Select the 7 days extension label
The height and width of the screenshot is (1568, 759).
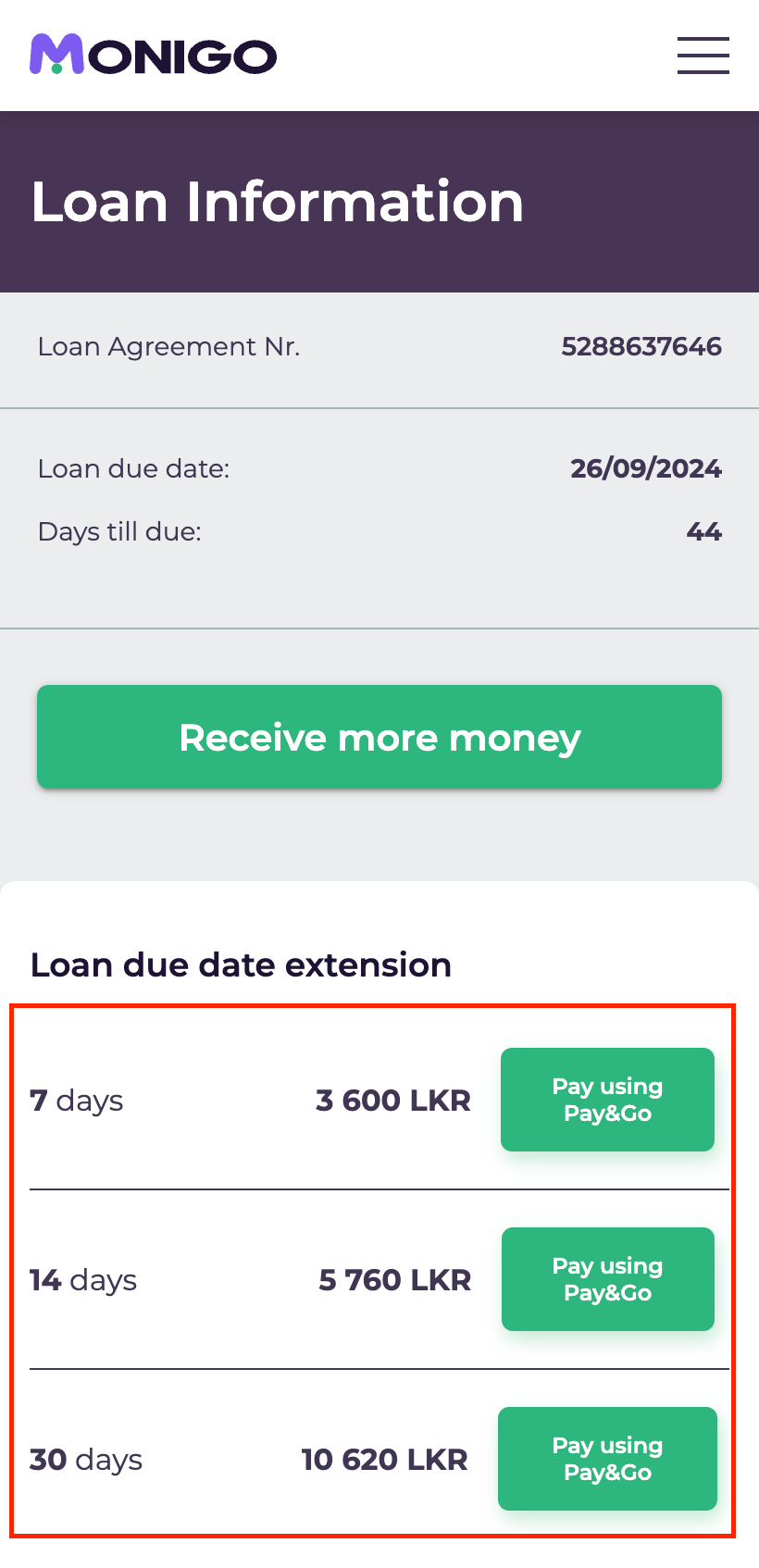pyautogui.click(x=77, y=1101)
